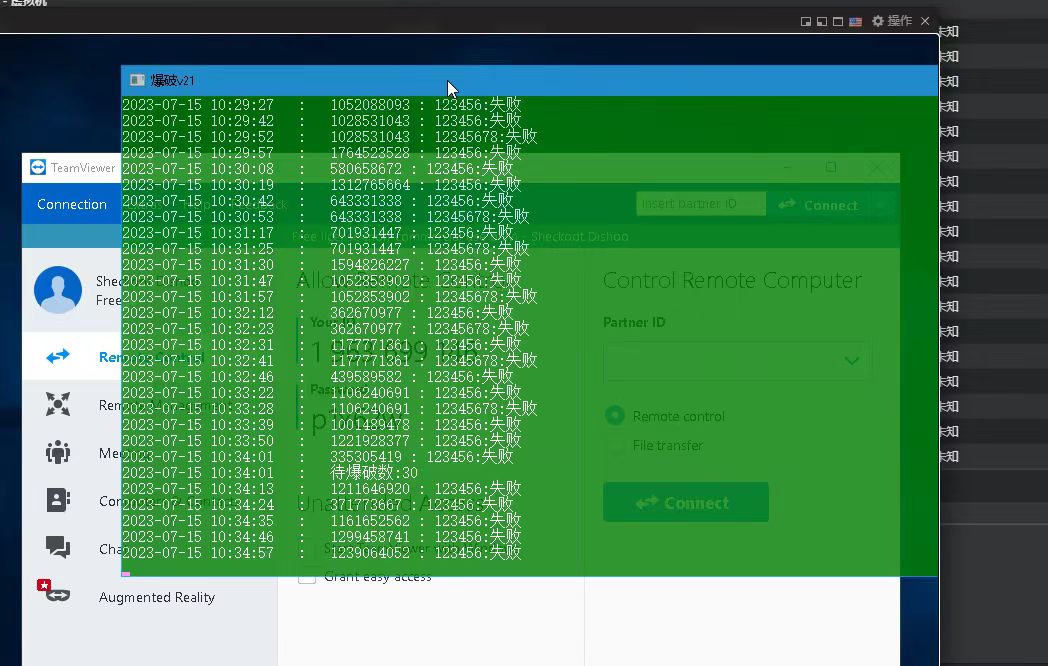Click log row timestamped 10:30:08
1048x666 pixels.
point(317,169)
